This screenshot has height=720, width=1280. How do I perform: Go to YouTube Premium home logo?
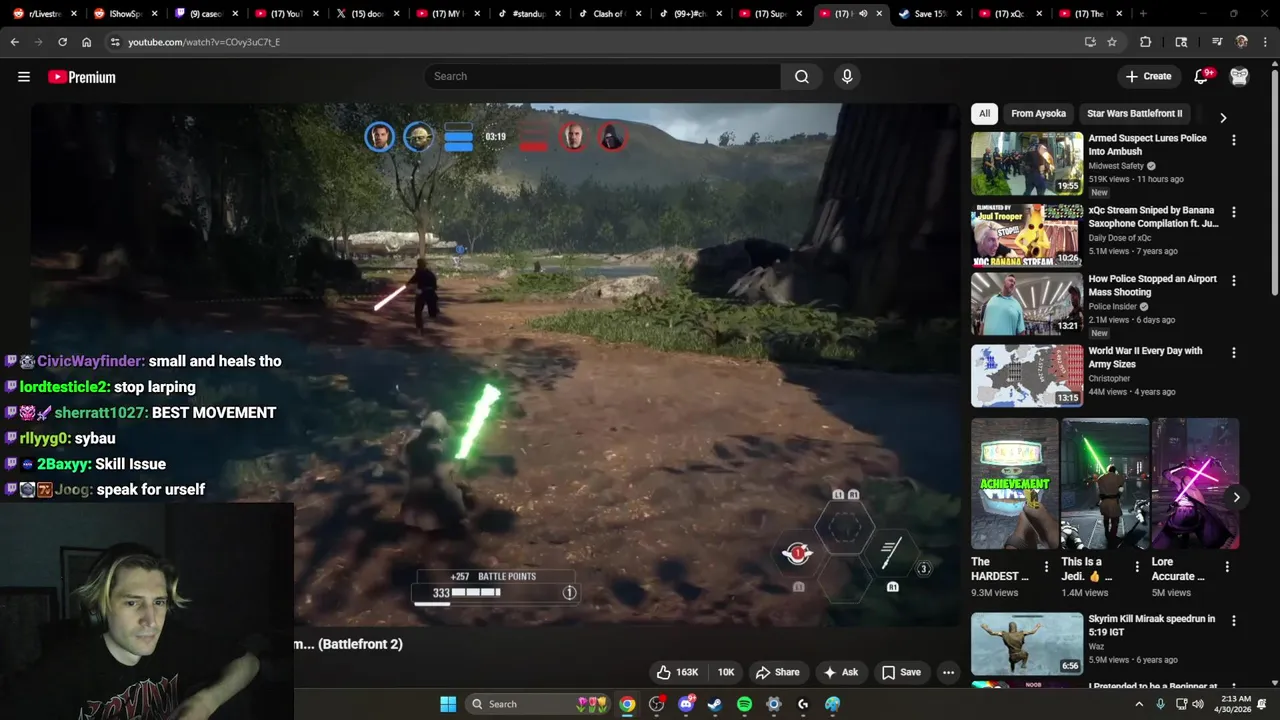82,77
